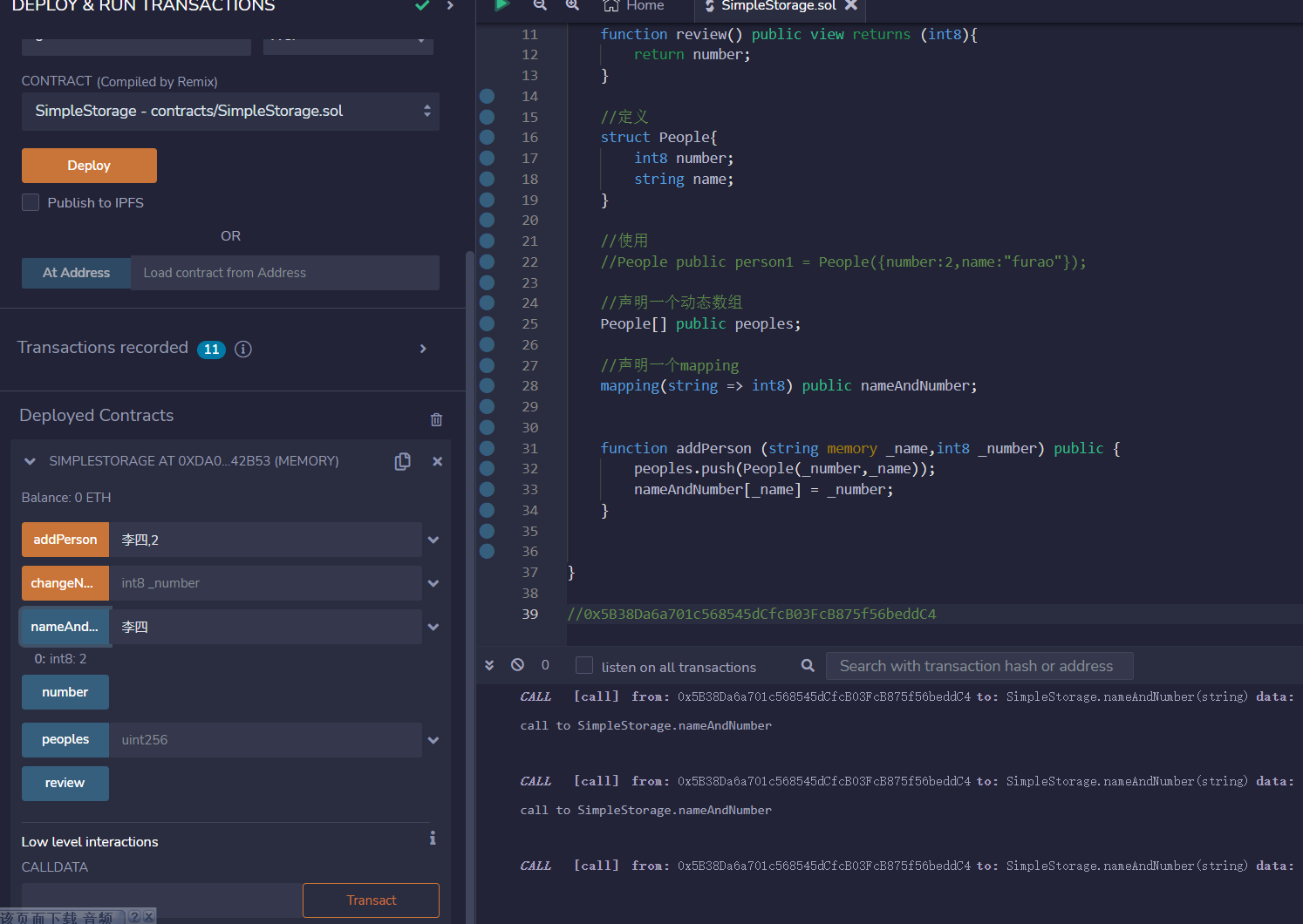
Task: Enable the Publish to IPFS checkbox
Action: coord(31,202)
